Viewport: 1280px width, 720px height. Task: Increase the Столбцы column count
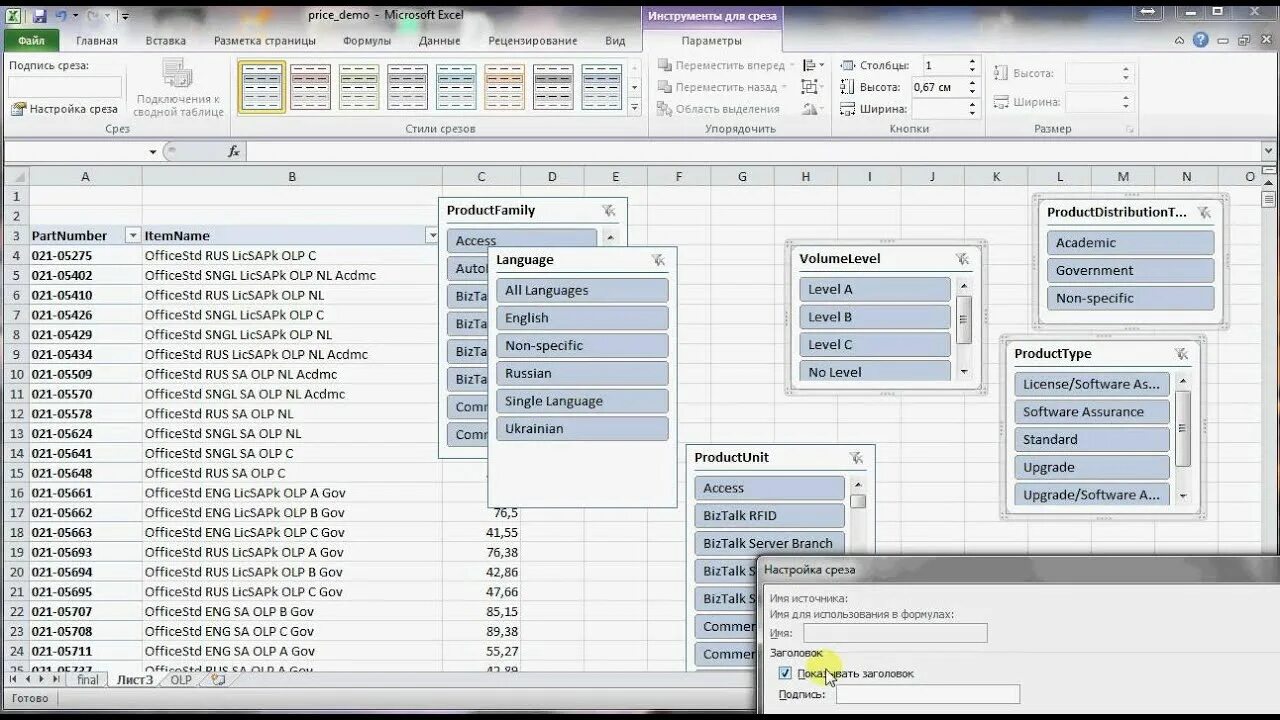coord(972,61)
